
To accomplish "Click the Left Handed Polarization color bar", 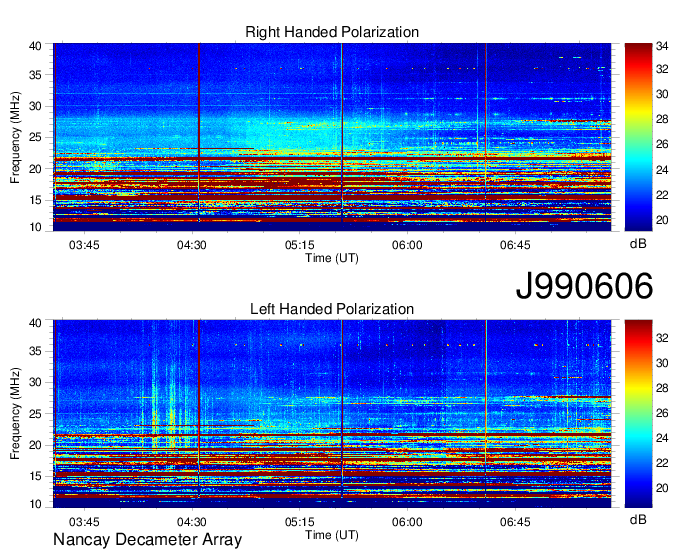I will pos(638,414).
